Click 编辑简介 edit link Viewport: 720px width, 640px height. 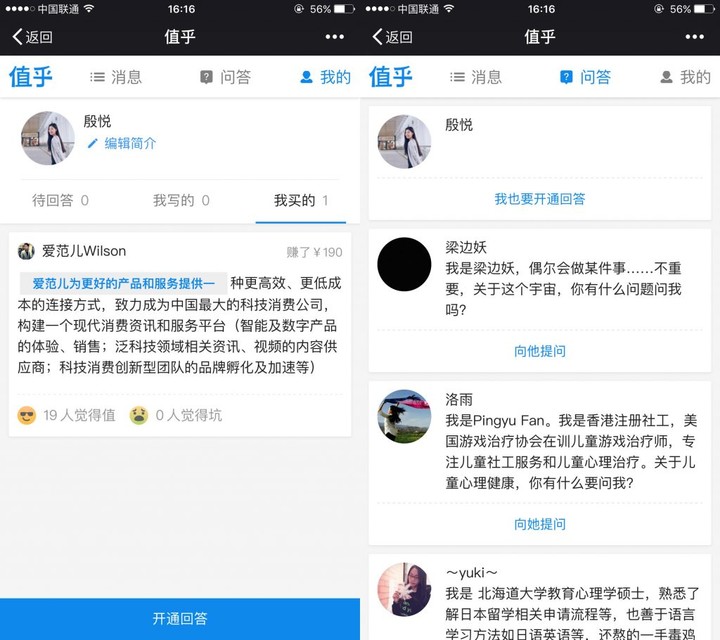coord(122,143)
